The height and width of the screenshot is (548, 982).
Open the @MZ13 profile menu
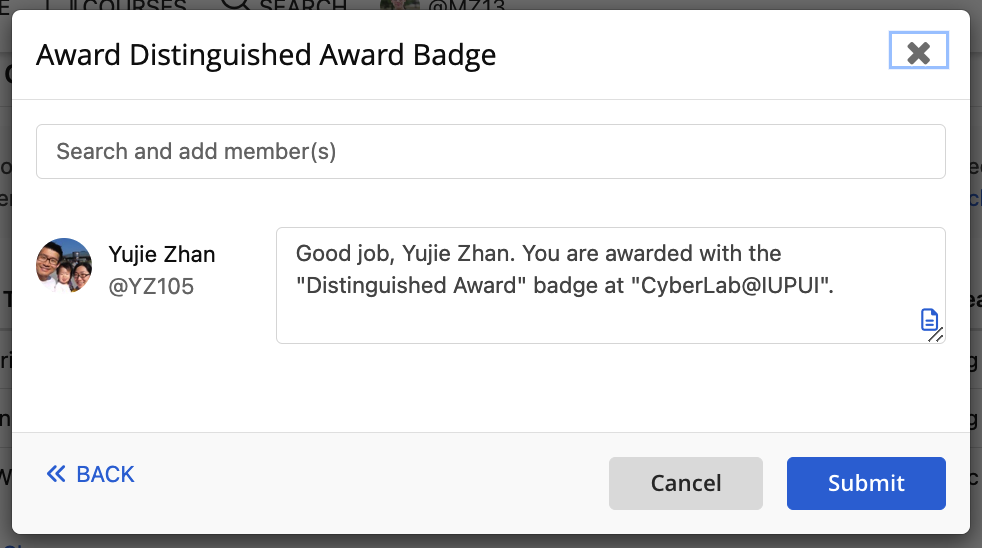pyautogui.click(x=466, y=5)
